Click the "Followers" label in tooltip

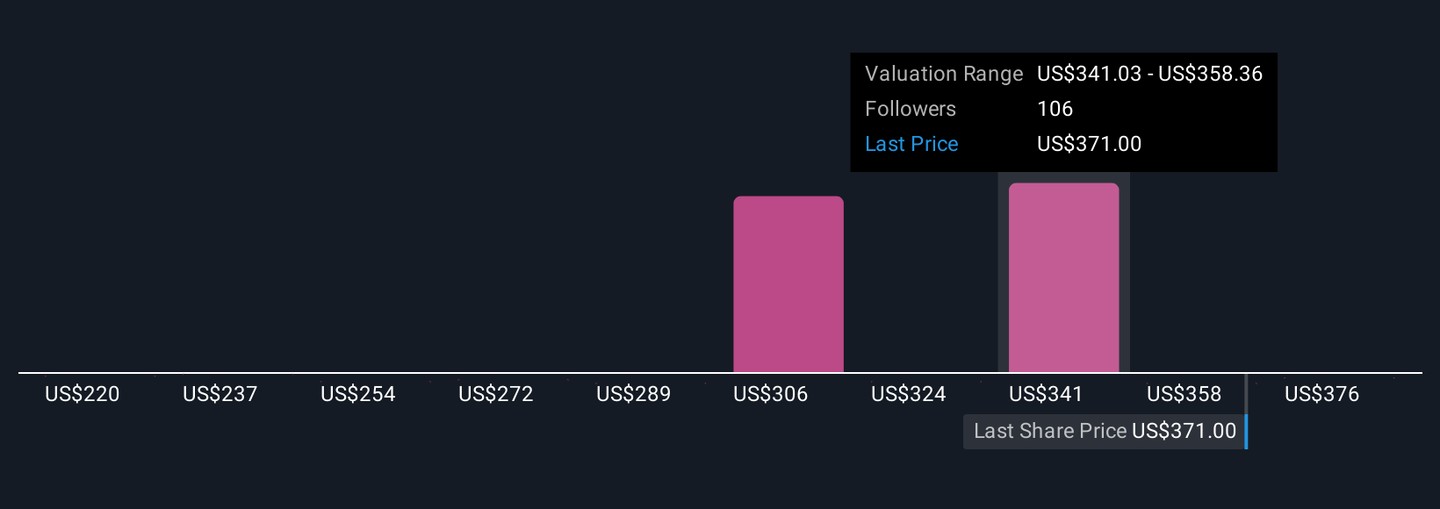pyautogui.click(x=910, y=109)
